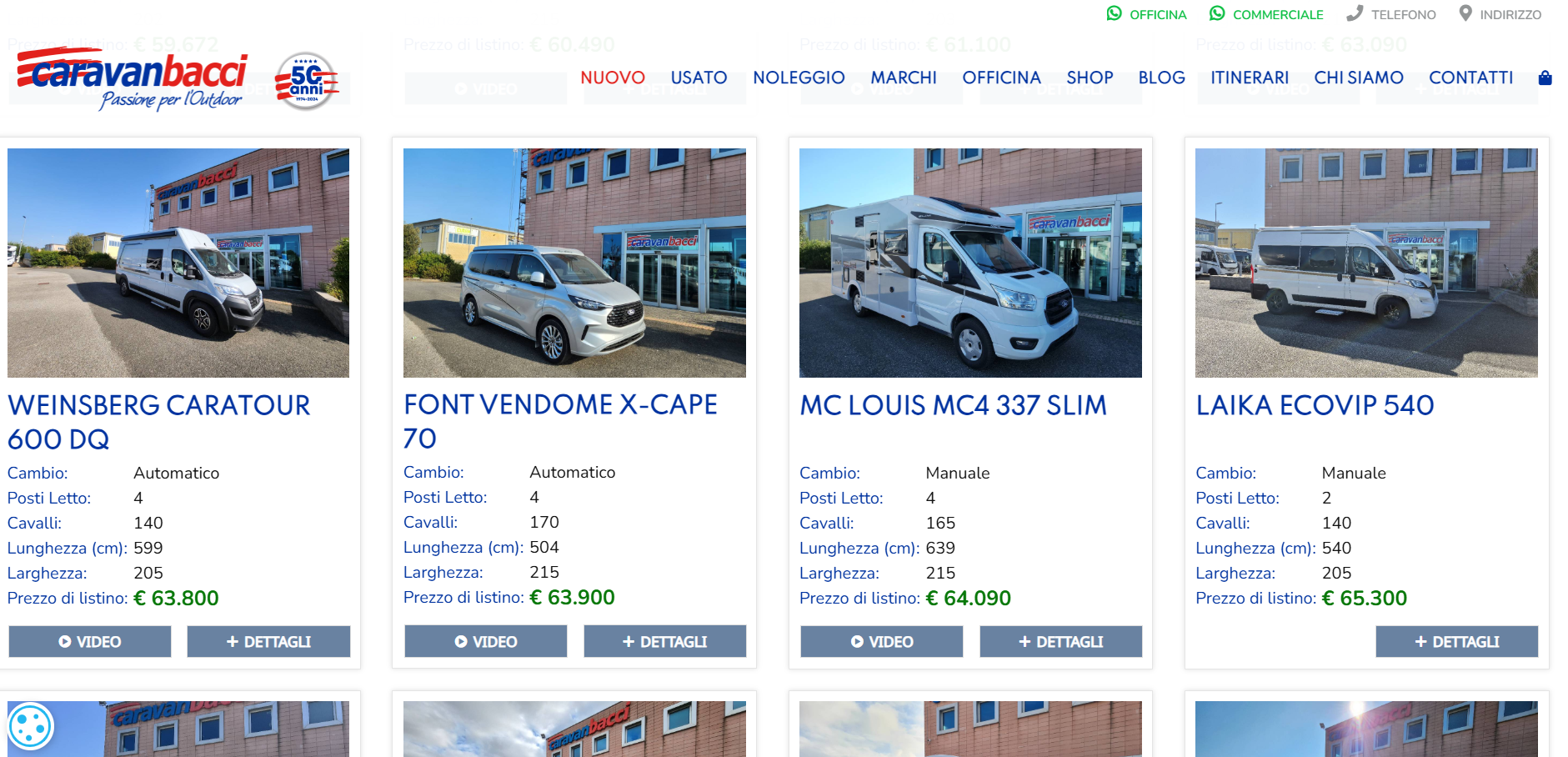Play video for Weinsberg Caratour 600 DQ
The image size is (1568, 757).
tap(90, 642)
